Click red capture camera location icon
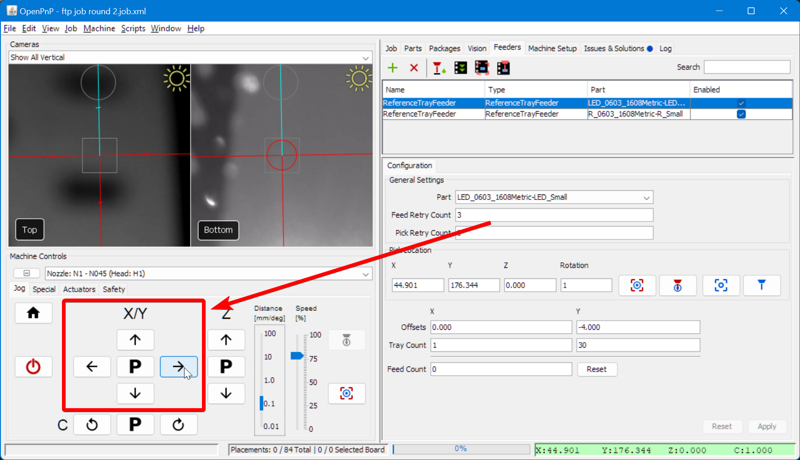The image size is (800, 460). [x=636, y=285]
